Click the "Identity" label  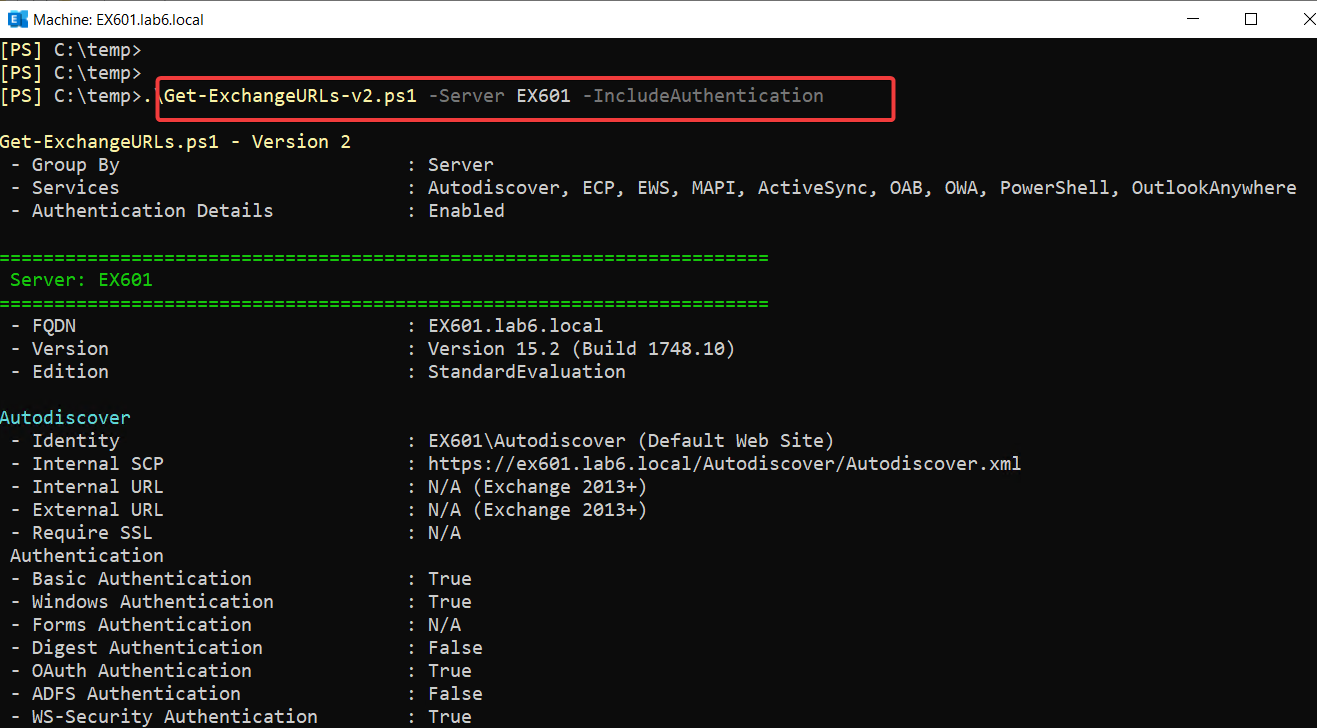tap(75, 441)
